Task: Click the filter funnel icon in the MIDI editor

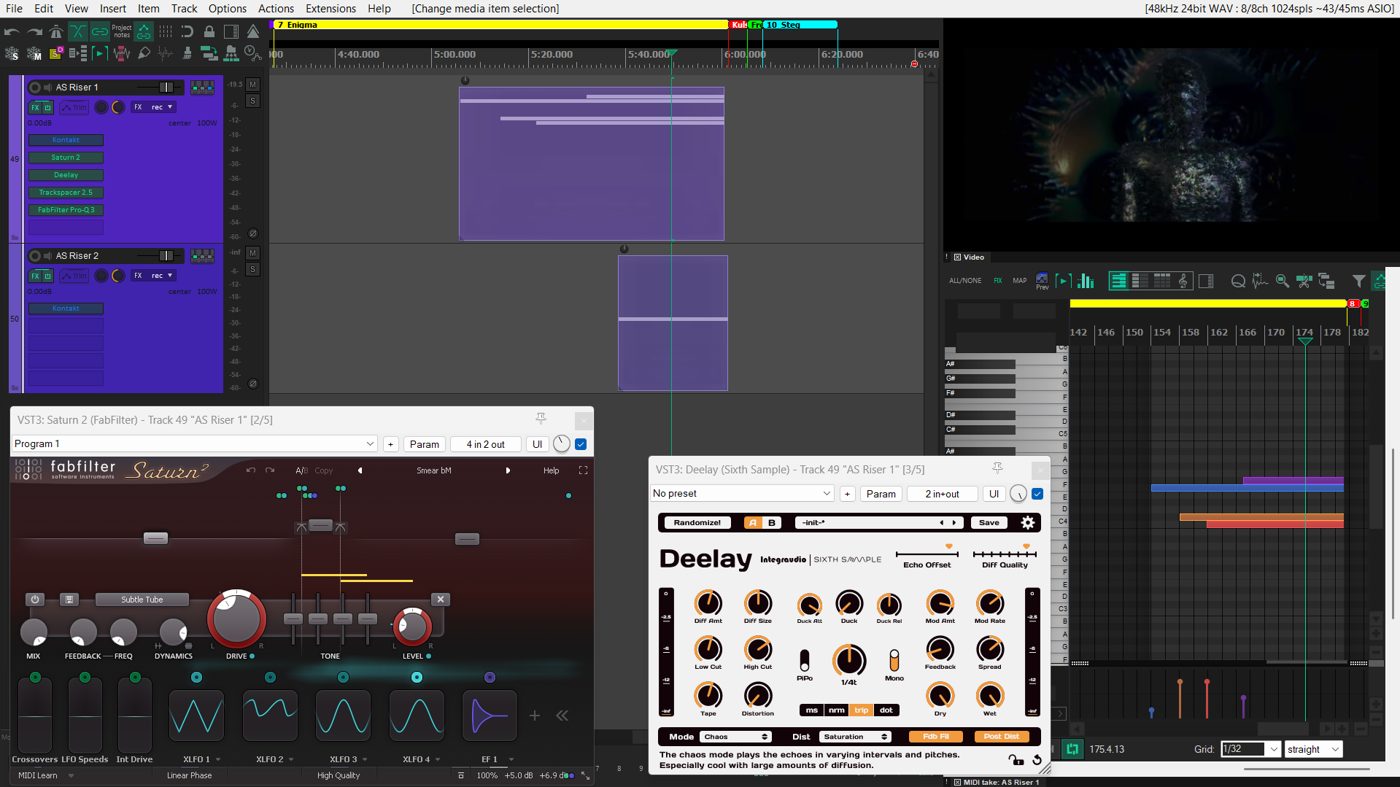Action: tap(1358, 281)
